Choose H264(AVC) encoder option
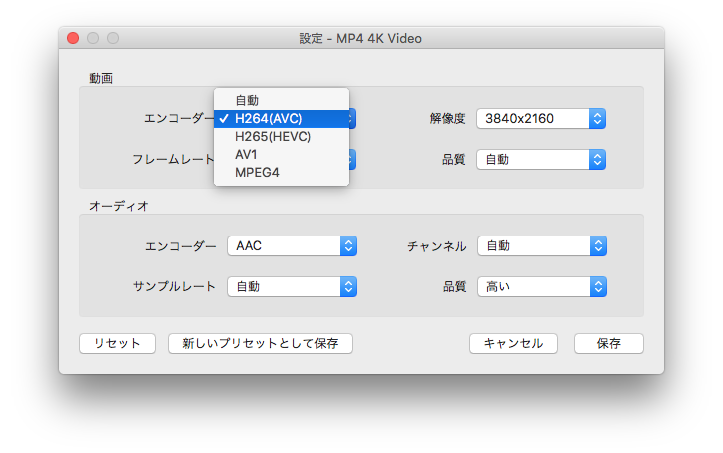The height and width of the screenshot is (453, 723). 268,119
